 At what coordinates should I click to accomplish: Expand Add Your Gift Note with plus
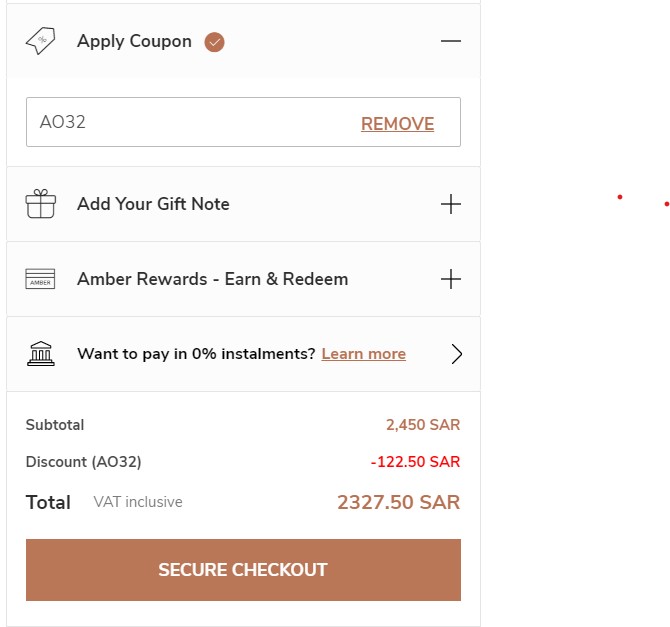pos(451,204)
